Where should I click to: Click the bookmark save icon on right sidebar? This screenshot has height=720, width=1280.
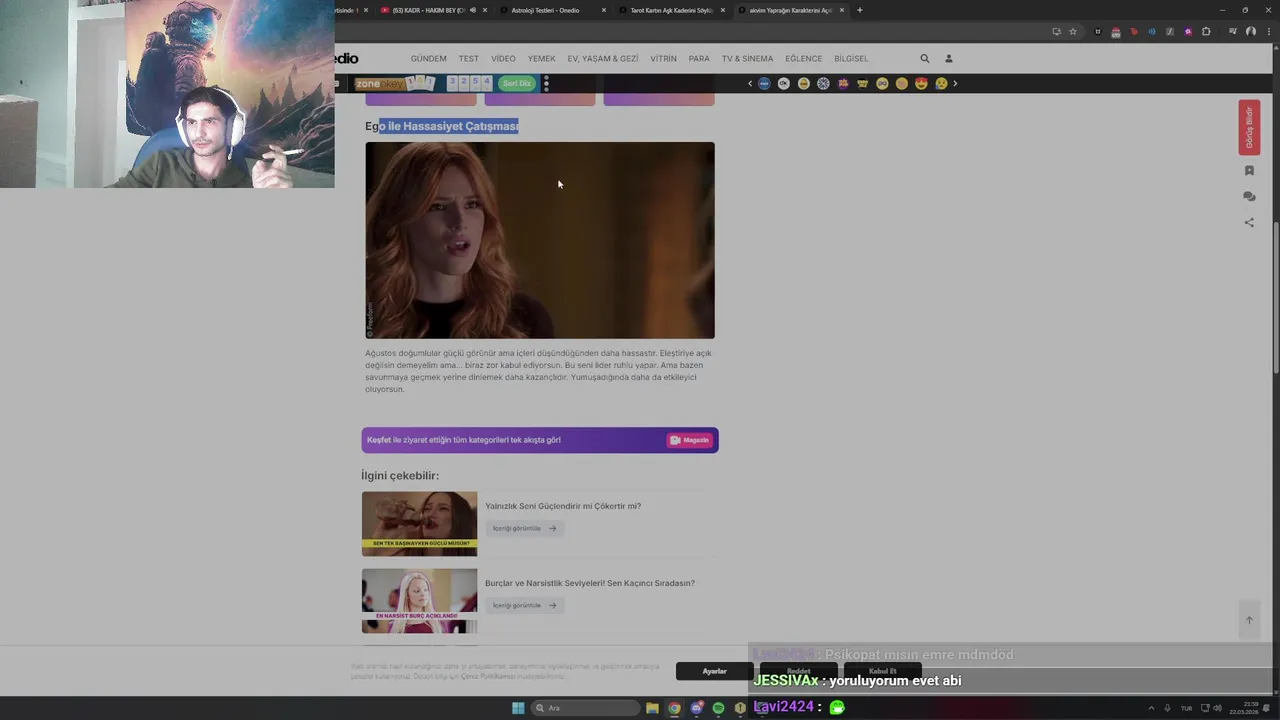click(x=1249, y=171)
